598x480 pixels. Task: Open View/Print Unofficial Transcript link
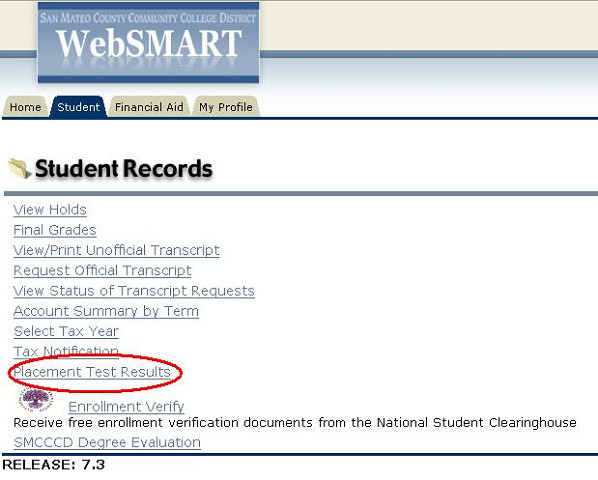116,250
